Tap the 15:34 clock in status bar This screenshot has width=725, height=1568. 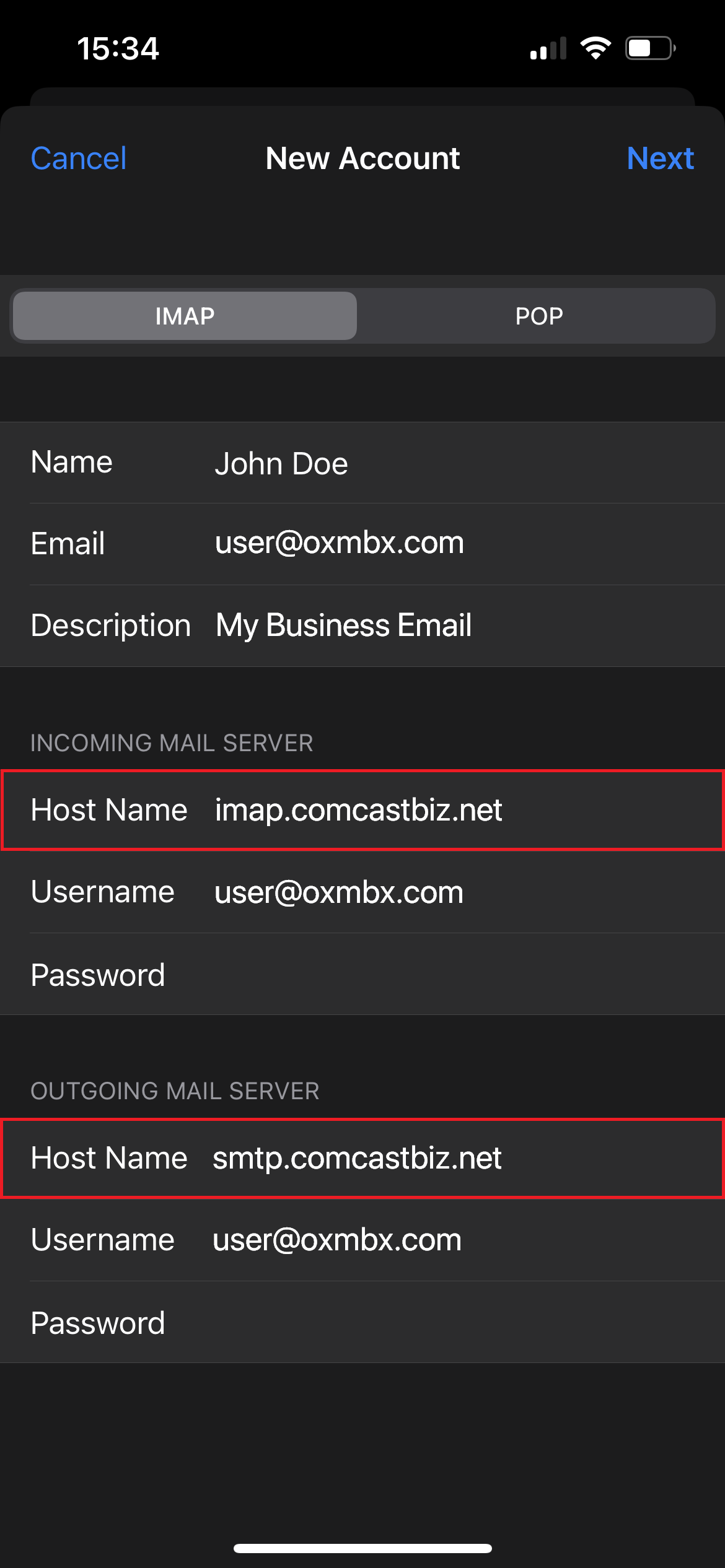click(x=118, y=48)
